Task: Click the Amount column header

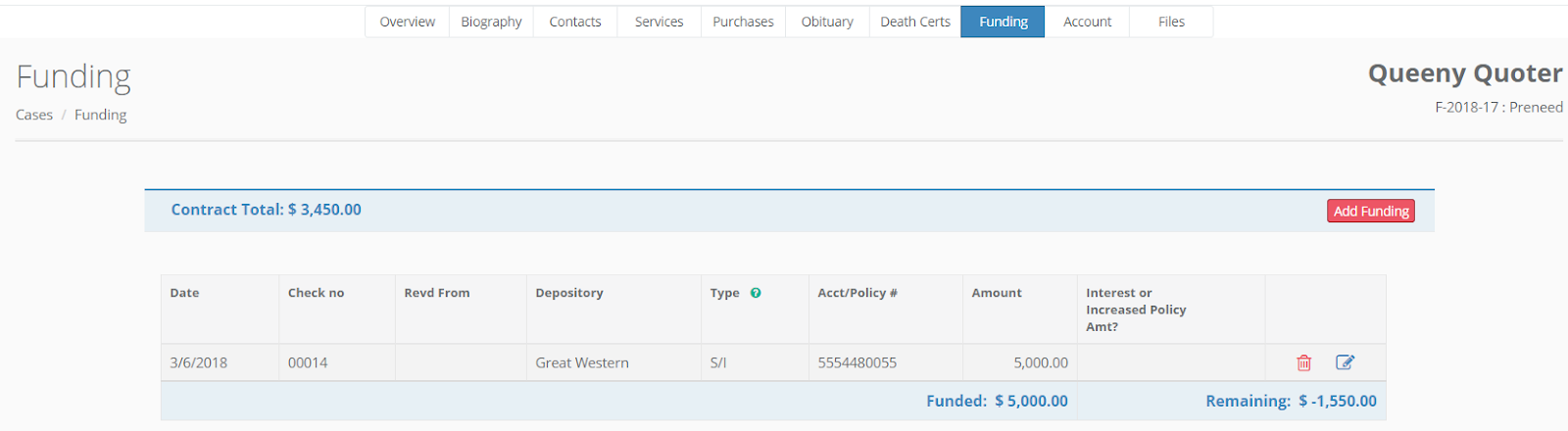Action: click(x=997, y=293)
